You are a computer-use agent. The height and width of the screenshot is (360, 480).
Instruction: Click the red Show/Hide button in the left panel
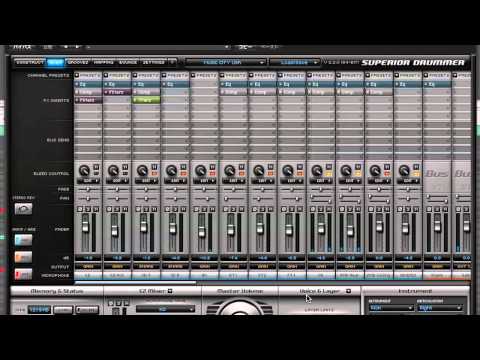pyautogui.click(x=23, y=274)
